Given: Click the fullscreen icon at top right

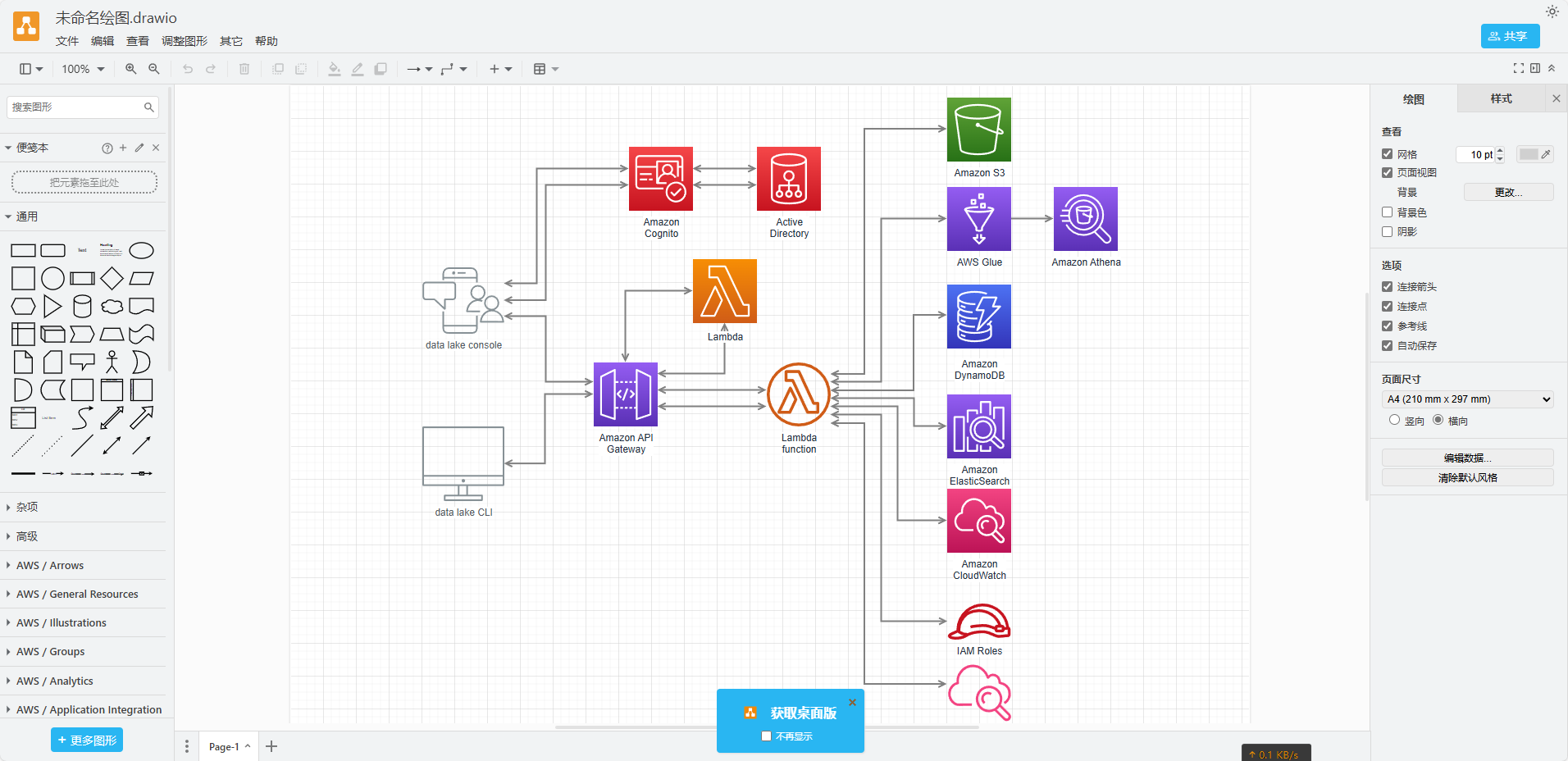Looking at the screenshot, I should 1518,68.
